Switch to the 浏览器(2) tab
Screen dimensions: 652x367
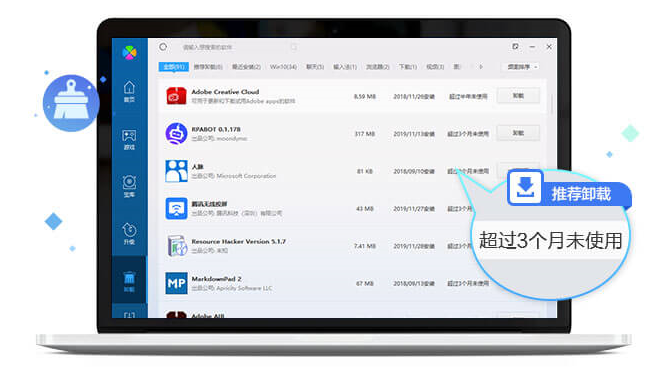378,67
